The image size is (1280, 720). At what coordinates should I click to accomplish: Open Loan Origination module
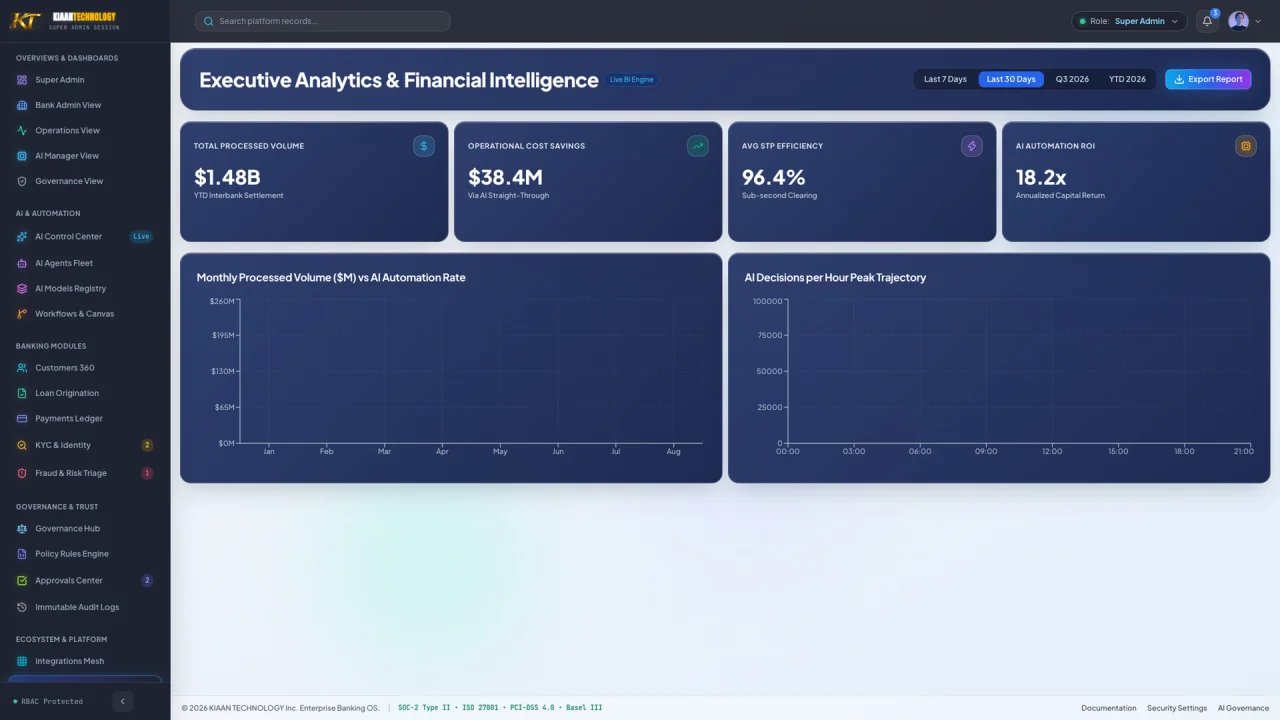85,393
